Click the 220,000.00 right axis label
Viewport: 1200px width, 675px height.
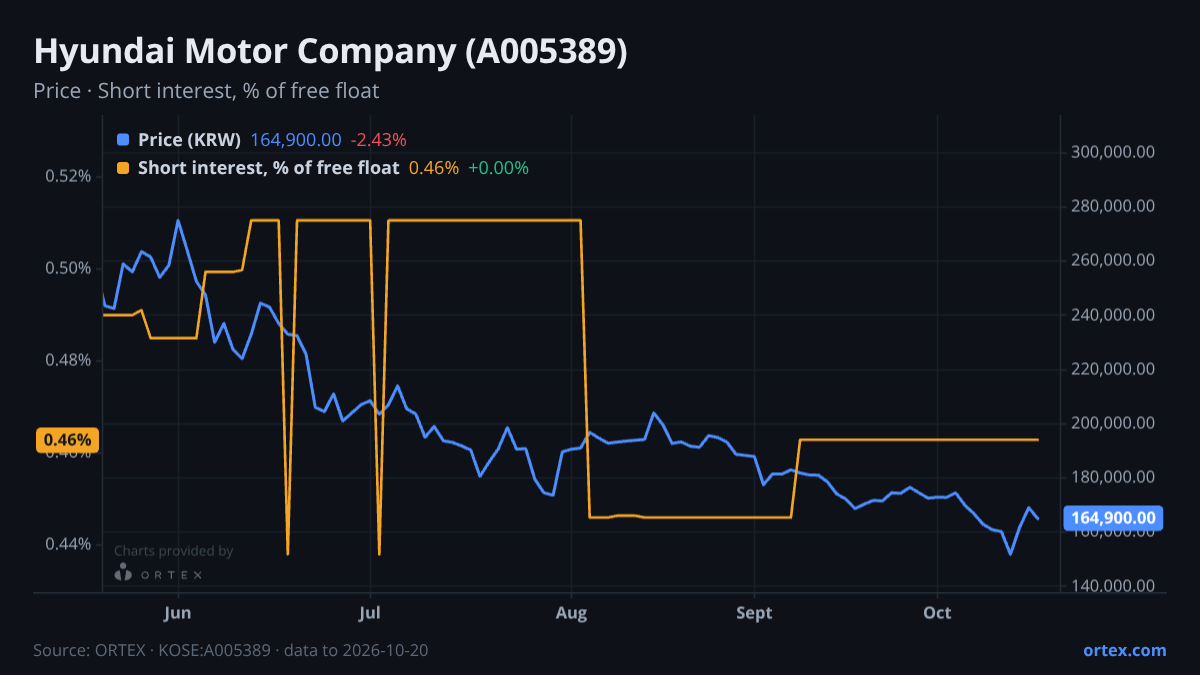click(x=1114, y=369)
